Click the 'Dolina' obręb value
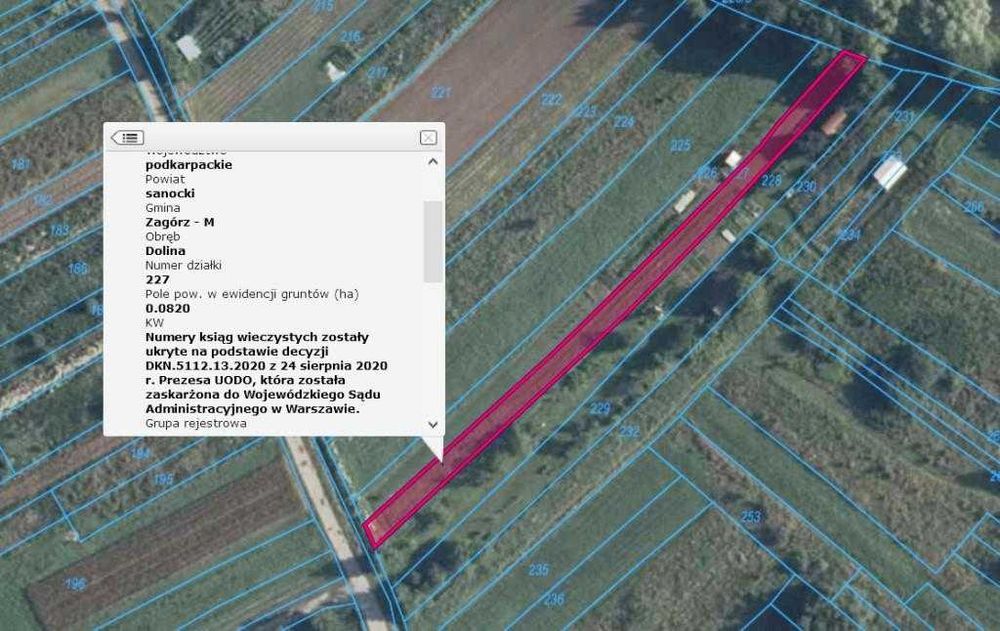Image resolution: width=1000 pixels, height=631 pixels. 165,251
